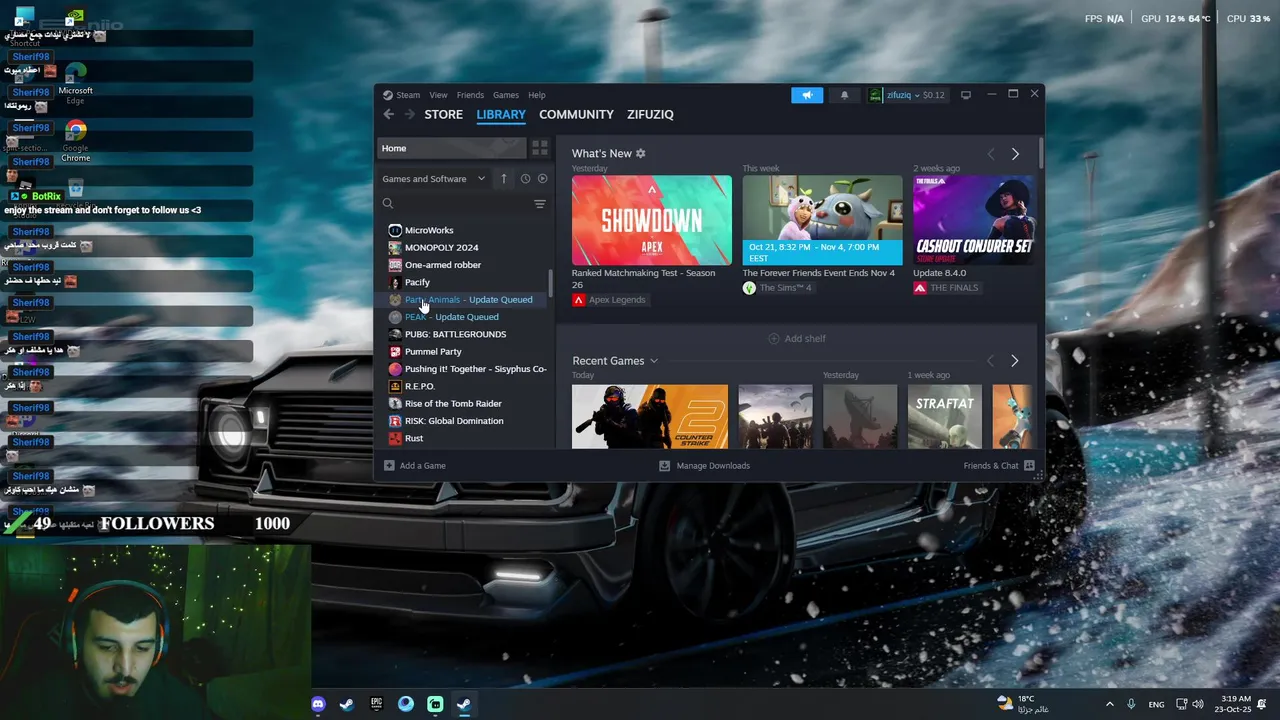Go forward with the Steam forward arrow
The image size is (1280, 720).
408,114
